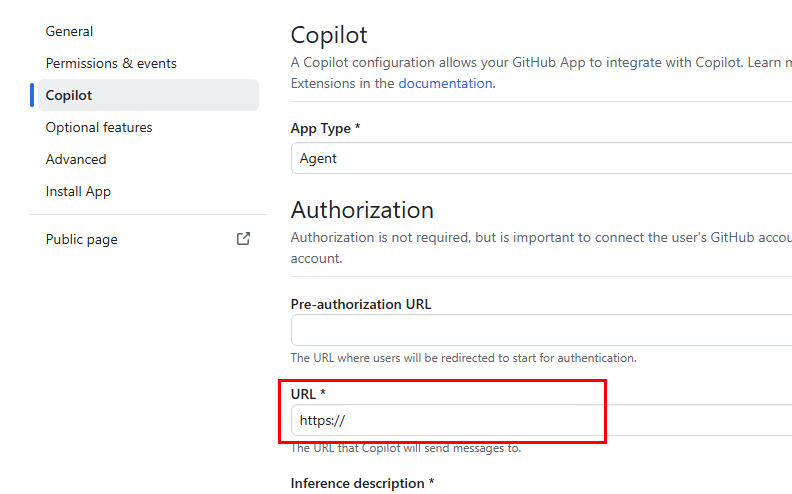
Task: Click the Public page sidebar link
Action: pos(82,239)
